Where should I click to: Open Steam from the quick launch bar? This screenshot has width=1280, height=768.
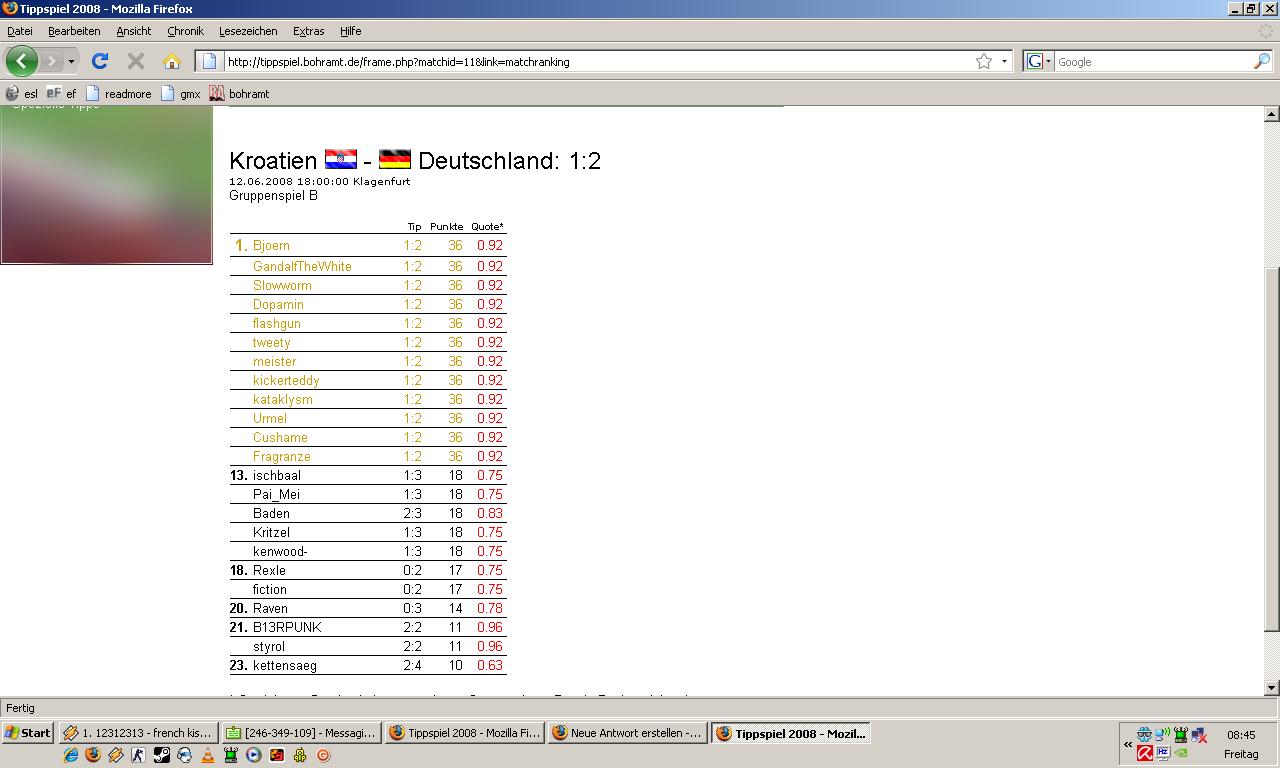tap(162, 756)
